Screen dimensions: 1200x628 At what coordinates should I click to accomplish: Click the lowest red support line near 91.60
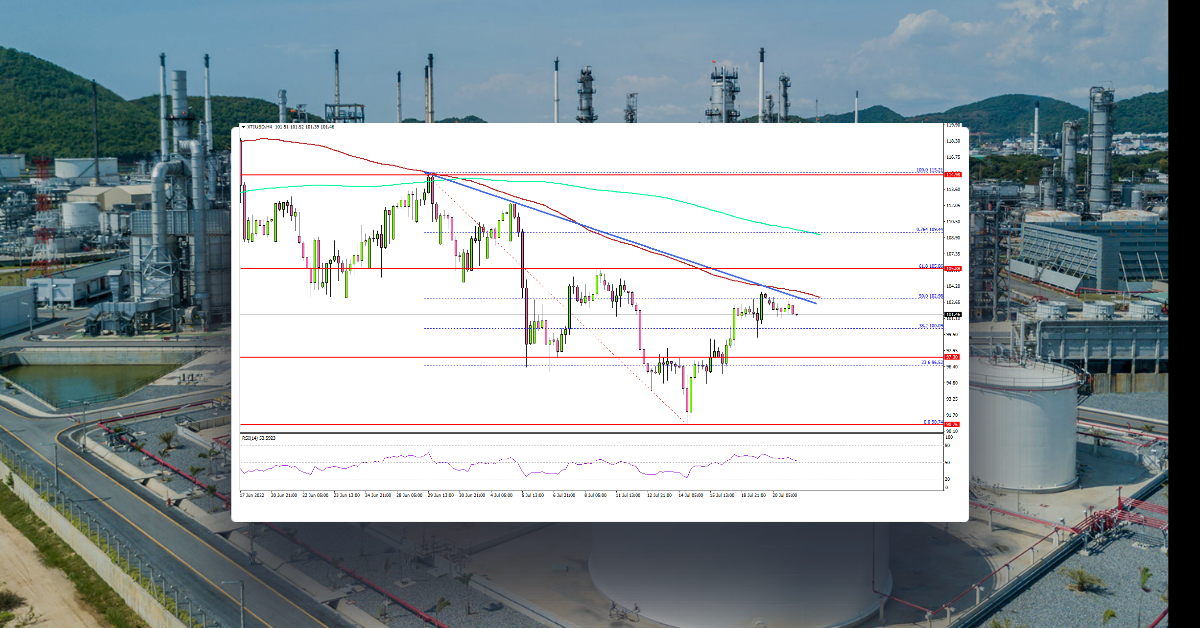click(x=600, y=424)
